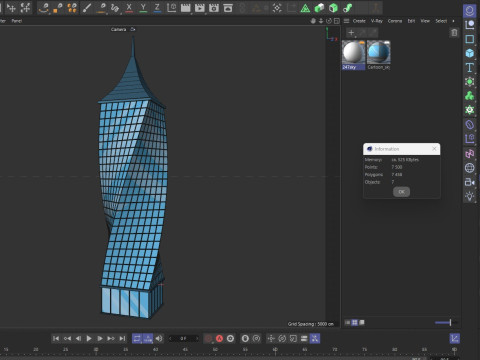Viewport: 480px width, 360px height.
Task: Click the green connected blobs icon
Action: [x=347, y=8]
